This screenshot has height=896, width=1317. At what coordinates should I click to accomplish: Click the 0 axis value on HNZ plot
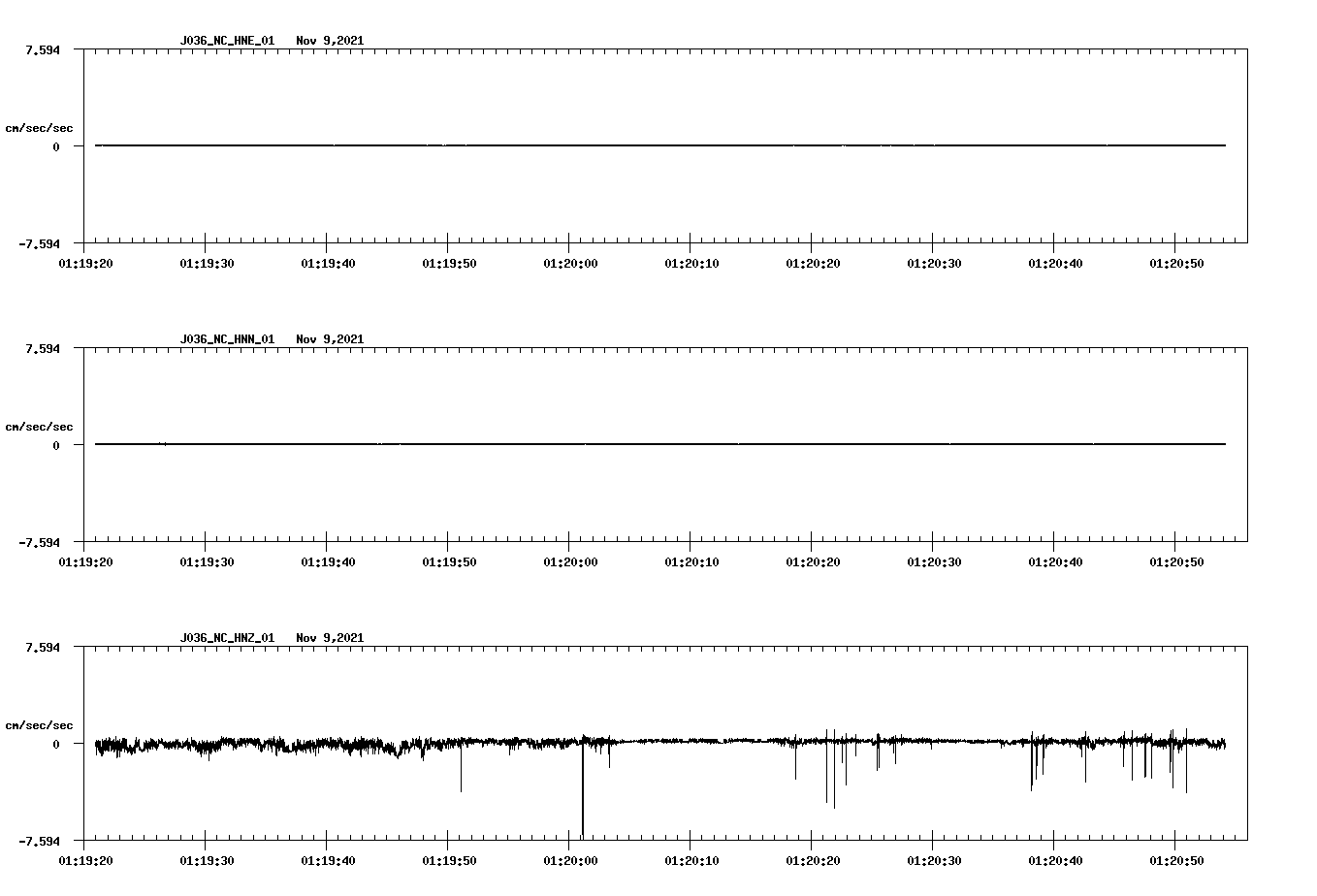coord(56,744)
